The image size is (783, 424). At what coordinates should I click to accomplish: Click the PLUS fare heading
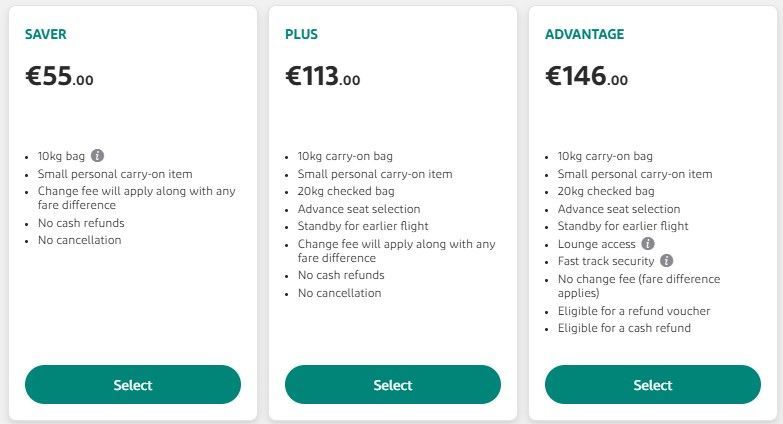pyautogui.click(x=301, y=34)
